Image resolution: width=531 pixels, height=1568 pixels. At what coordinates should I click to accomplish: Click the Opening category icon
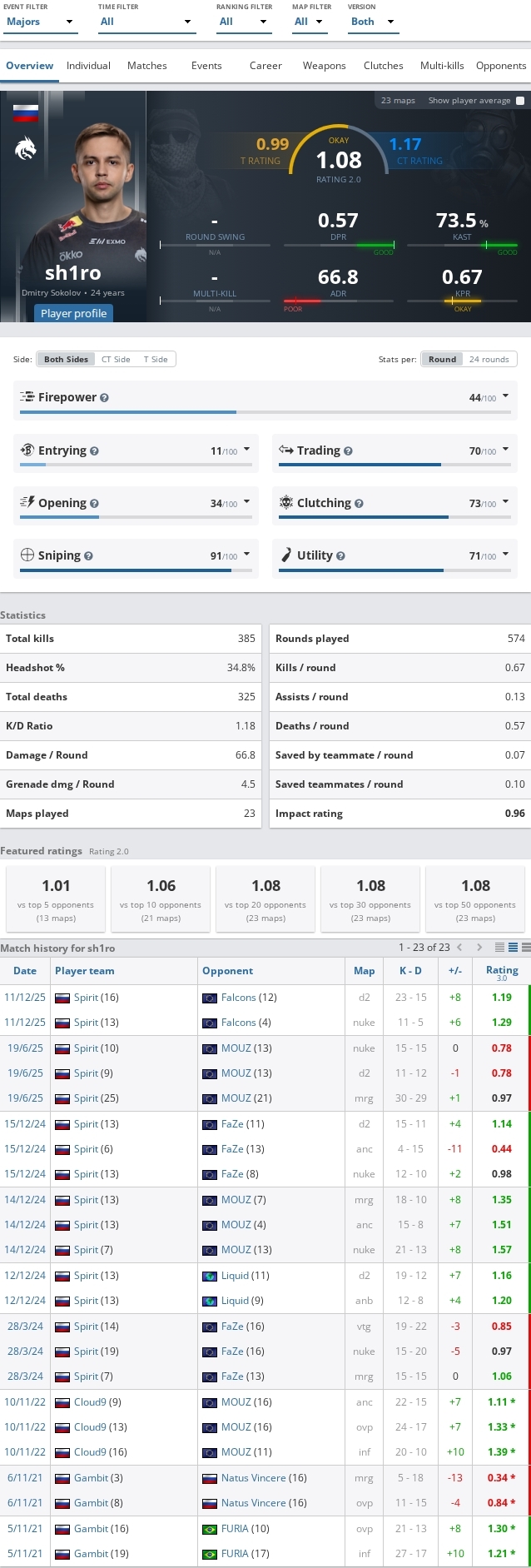point(27,503)
